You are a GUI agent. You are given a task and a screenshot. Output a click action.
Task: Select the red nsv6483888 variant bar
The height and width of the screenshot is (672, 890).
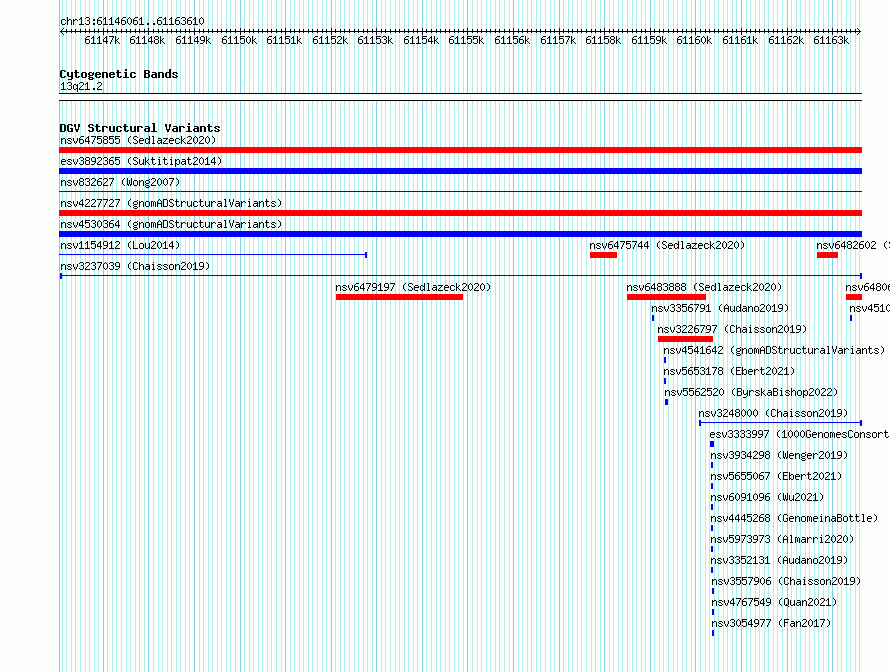coord(666,297)
